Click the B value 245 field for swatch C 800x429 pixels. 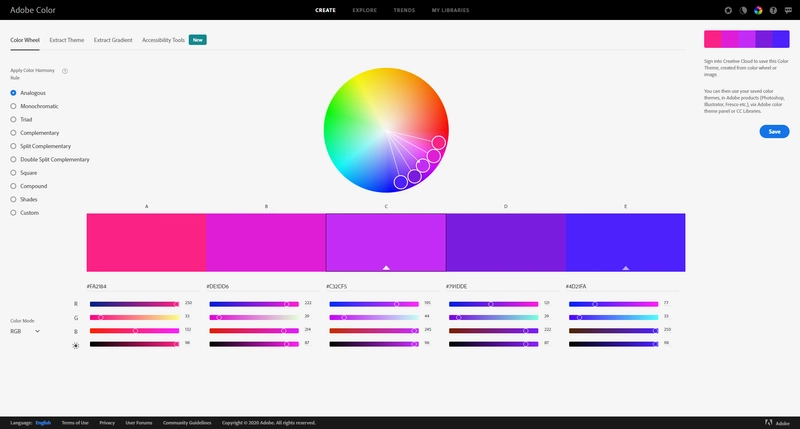[x=428, y=330]
